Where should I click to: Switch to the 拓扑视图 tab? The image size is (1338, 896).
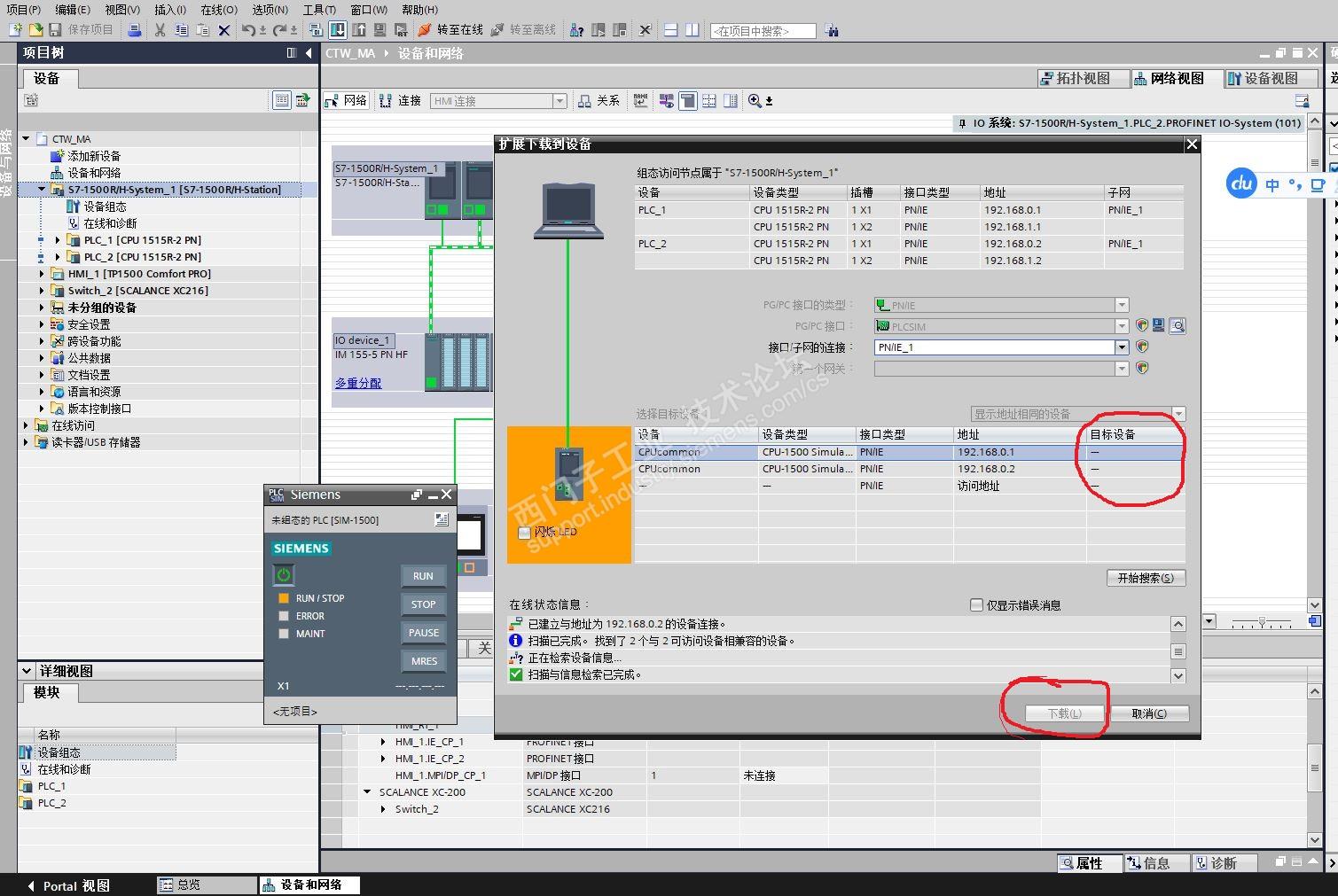coord(1084,78)
